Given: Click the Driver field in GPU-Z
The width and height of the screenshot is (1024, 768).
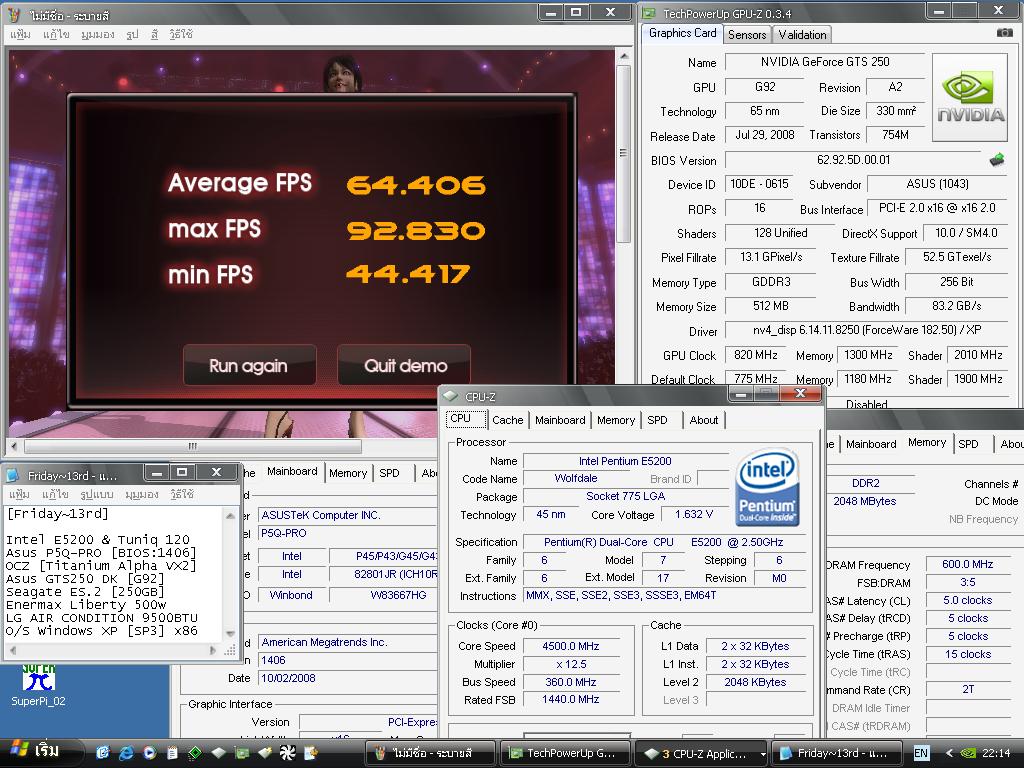Looking at the screenshot, I should click(867, 330).
